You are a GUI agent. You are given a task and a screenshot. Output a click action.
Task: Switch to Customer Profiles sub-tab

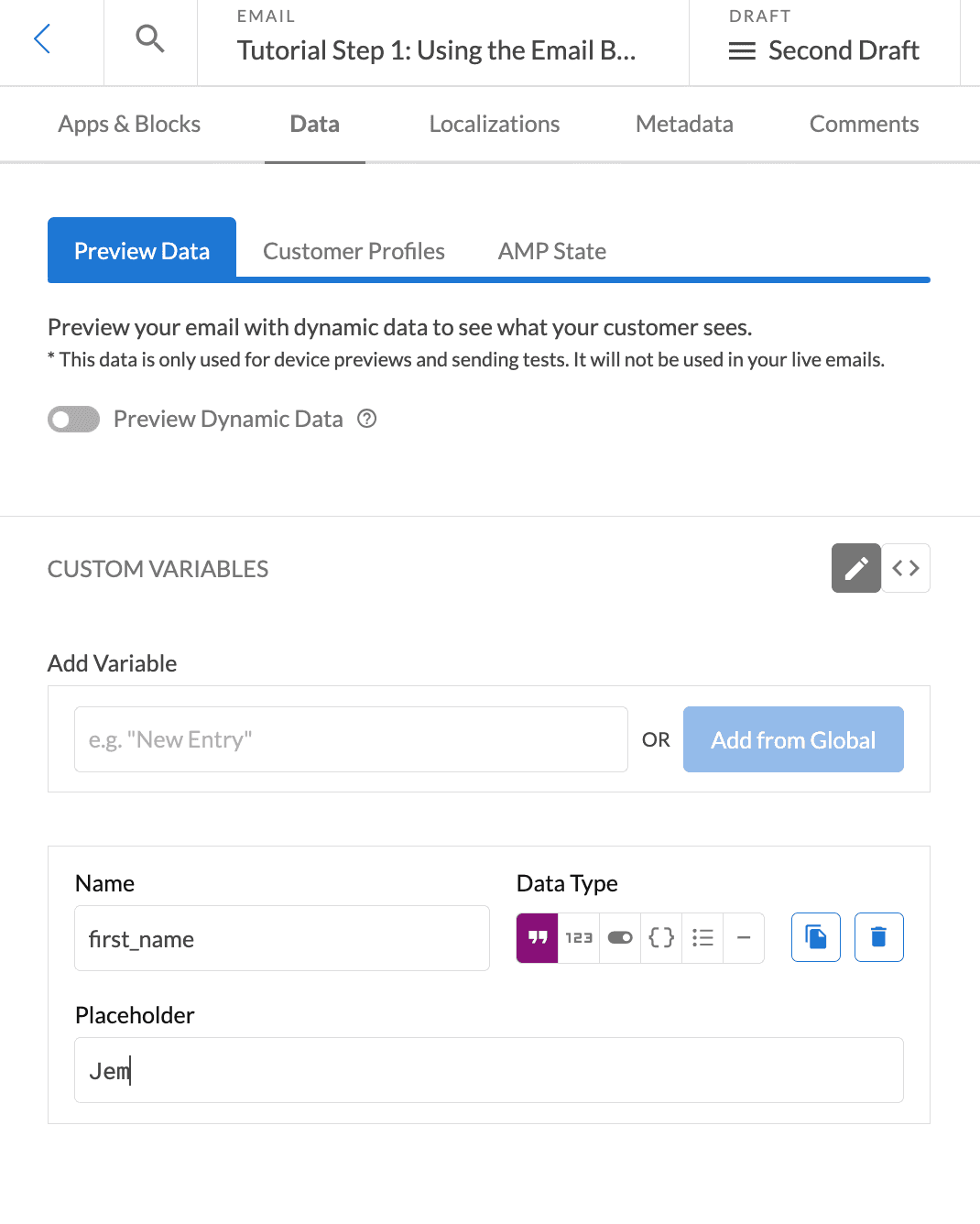354,251
